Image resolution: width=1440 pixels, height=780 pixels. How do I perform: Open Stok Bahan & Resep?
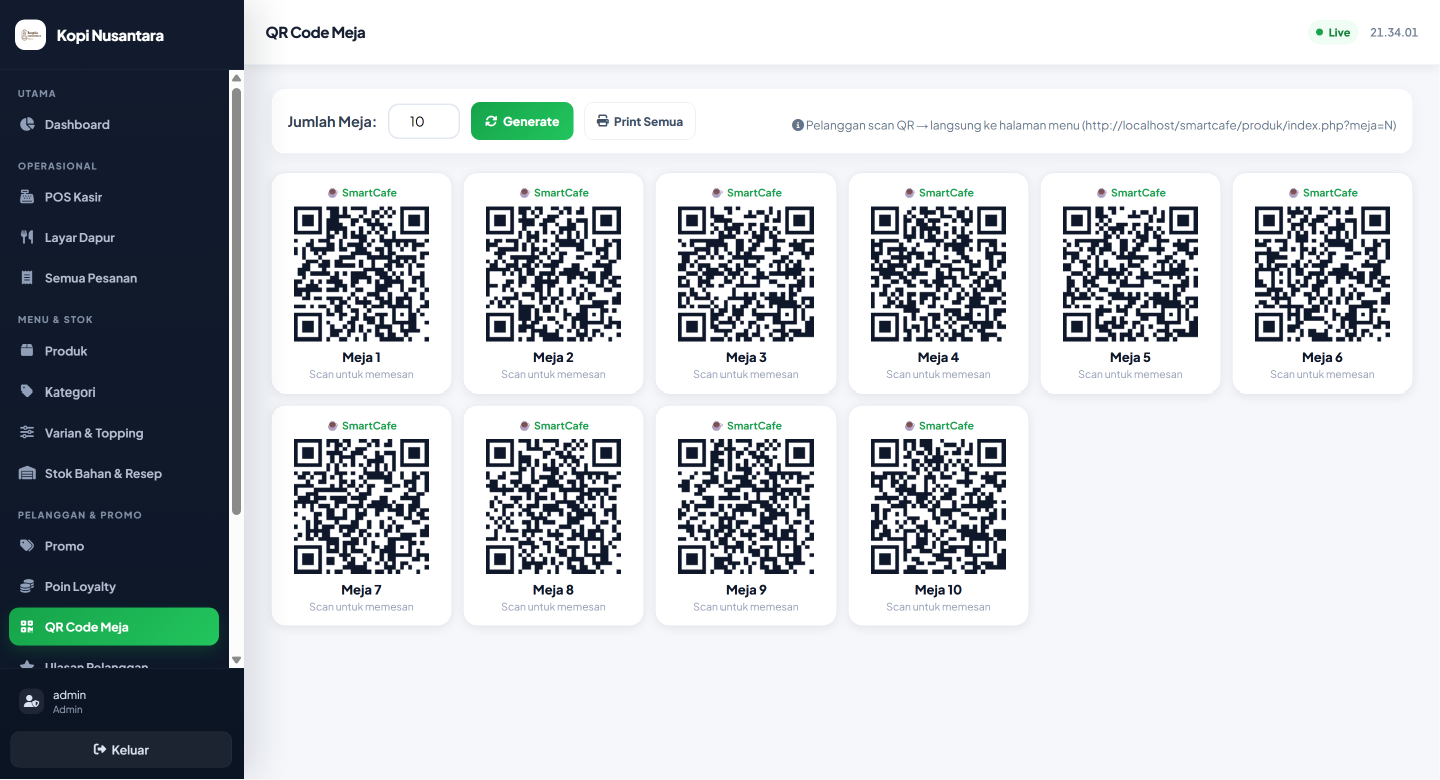tap(114, 474)
